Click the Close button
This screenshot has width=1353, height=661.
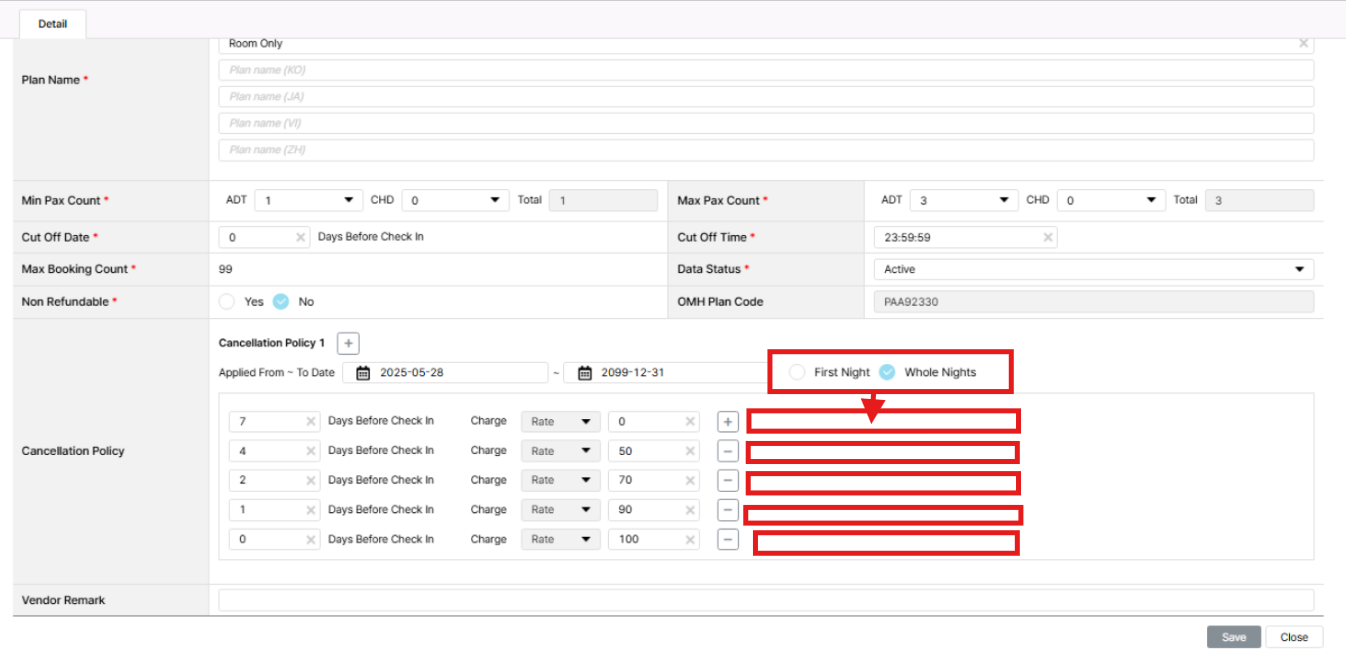click(x=1294, y=637)
